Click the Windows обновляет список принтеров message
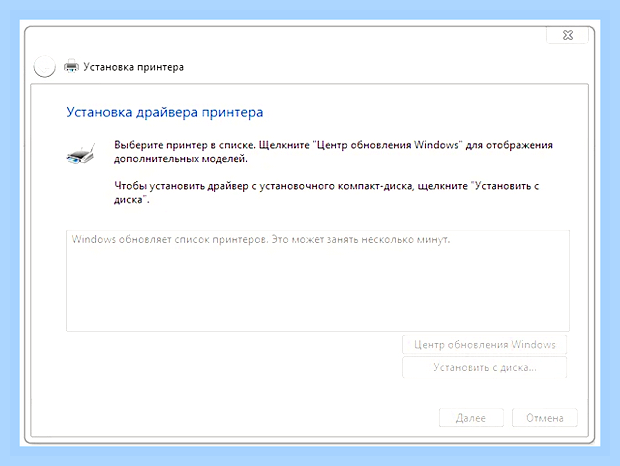This screenshot has height=466, width=620. point(261,240)
